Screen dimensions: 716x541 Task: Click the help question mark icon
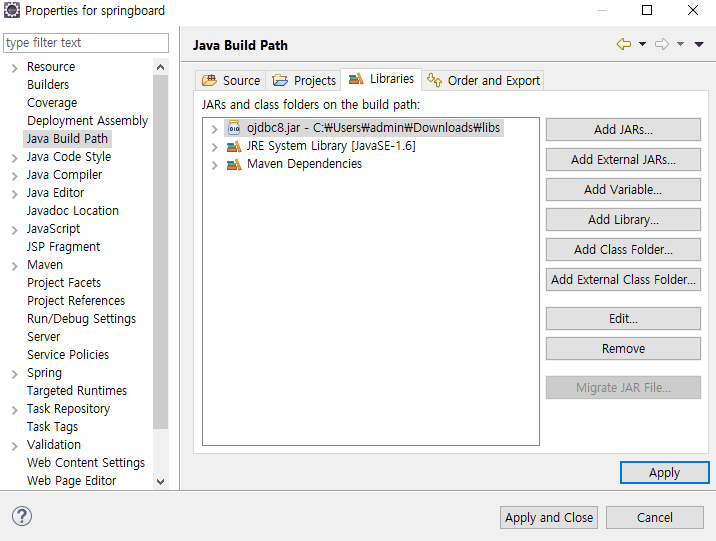[21, 516]
